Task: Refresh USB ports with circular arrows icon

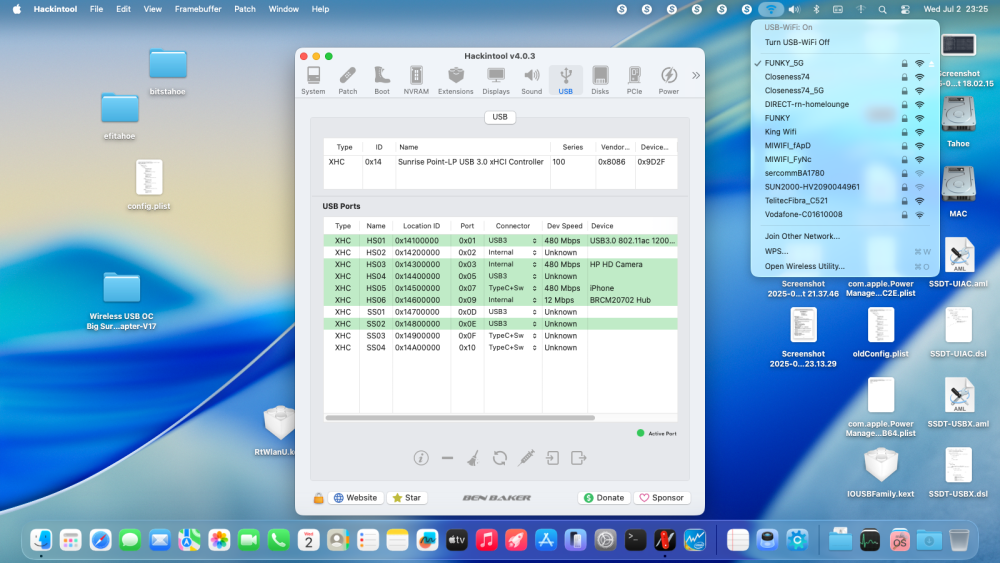Action: [x=499, y=458]
